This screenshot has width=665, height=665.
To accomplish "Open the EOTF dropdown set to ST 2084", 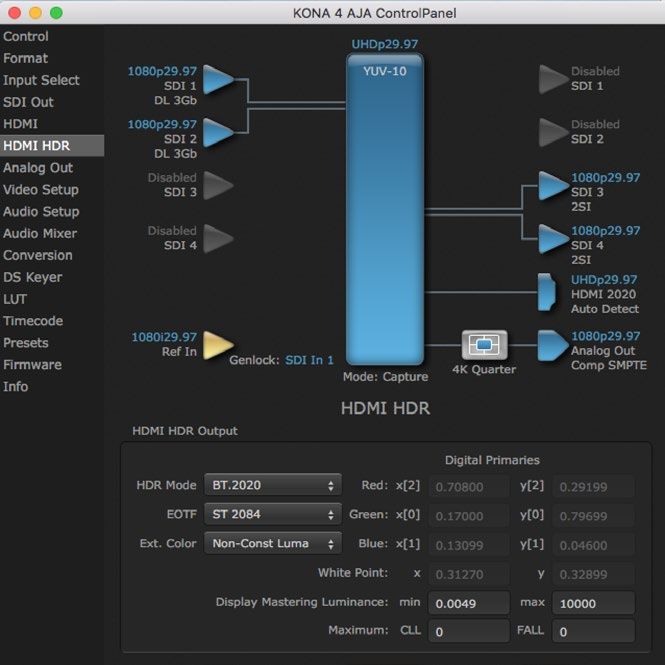I will [x=273, y=514].
